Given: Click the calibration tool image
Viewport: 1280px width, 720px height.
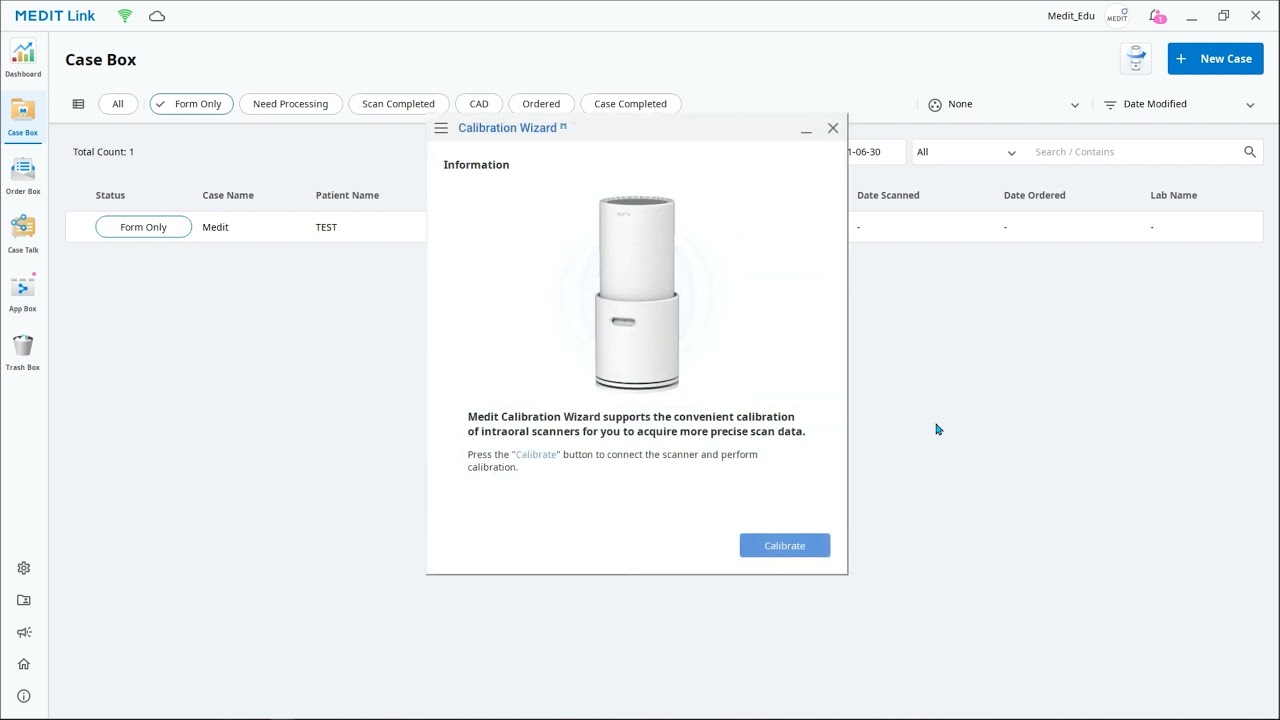Looking at the screenshot, I should 637,293.
